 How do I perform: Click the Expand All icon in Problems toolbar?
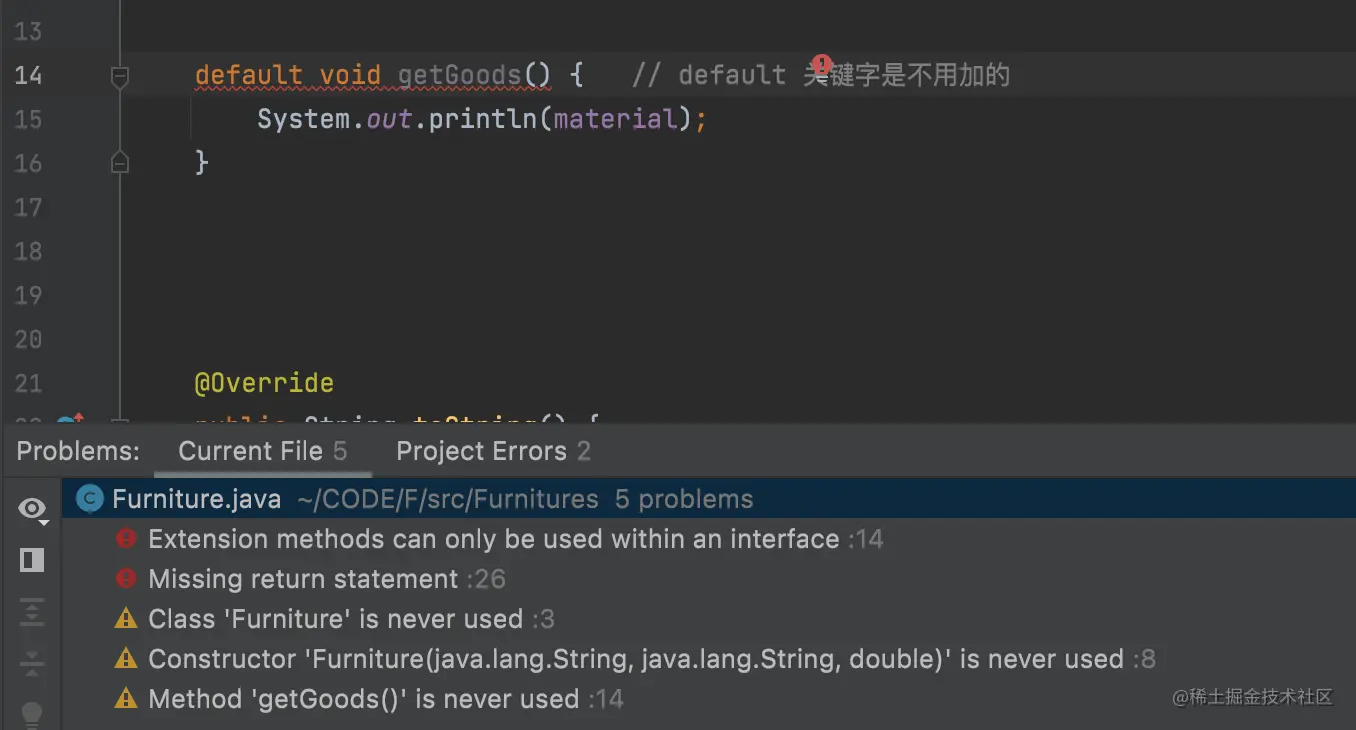tap(32, 611)
